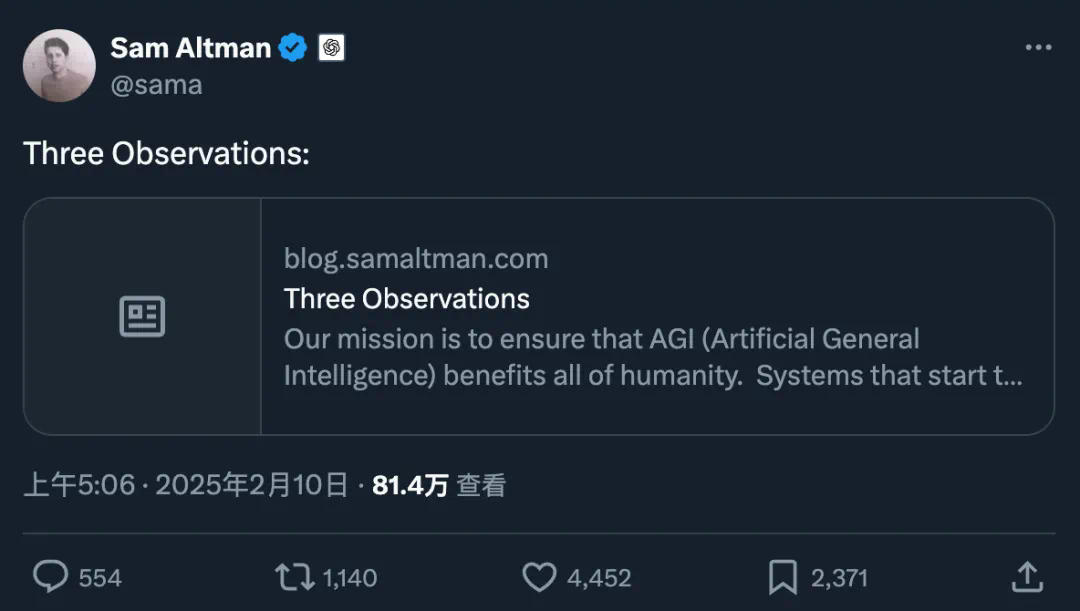Select the tweet text Three Observations
This screenshot has height=611, width=1080.
pyautogui.click(x=165, y=153)
